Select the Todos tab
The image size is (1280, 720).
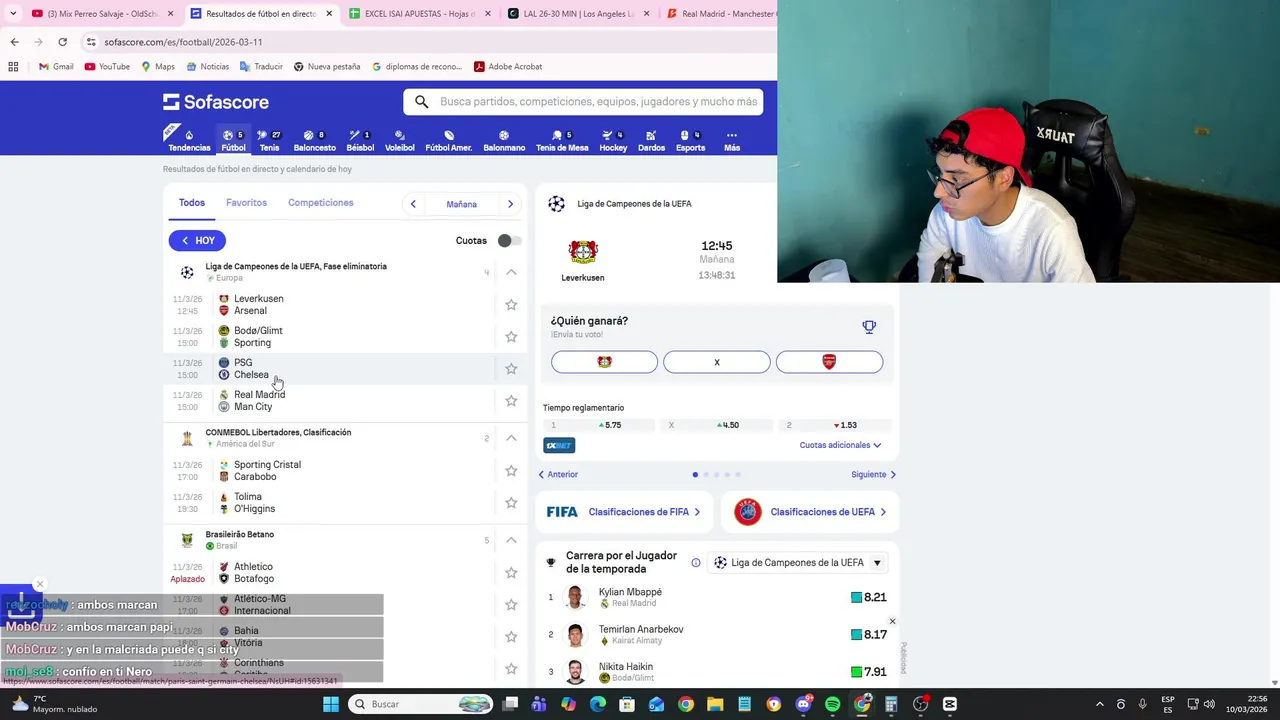point(192,203)
